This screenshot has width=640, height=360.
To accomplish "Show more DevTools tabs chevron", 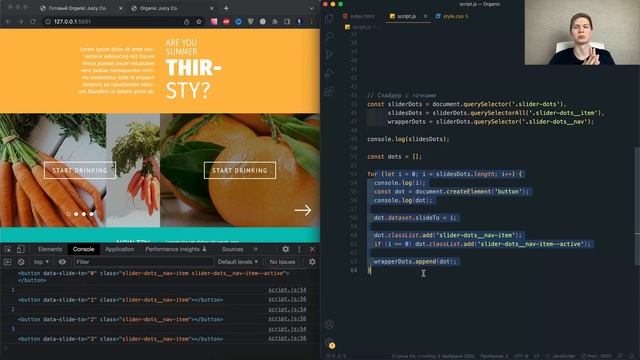I will (x=256, y=249).
